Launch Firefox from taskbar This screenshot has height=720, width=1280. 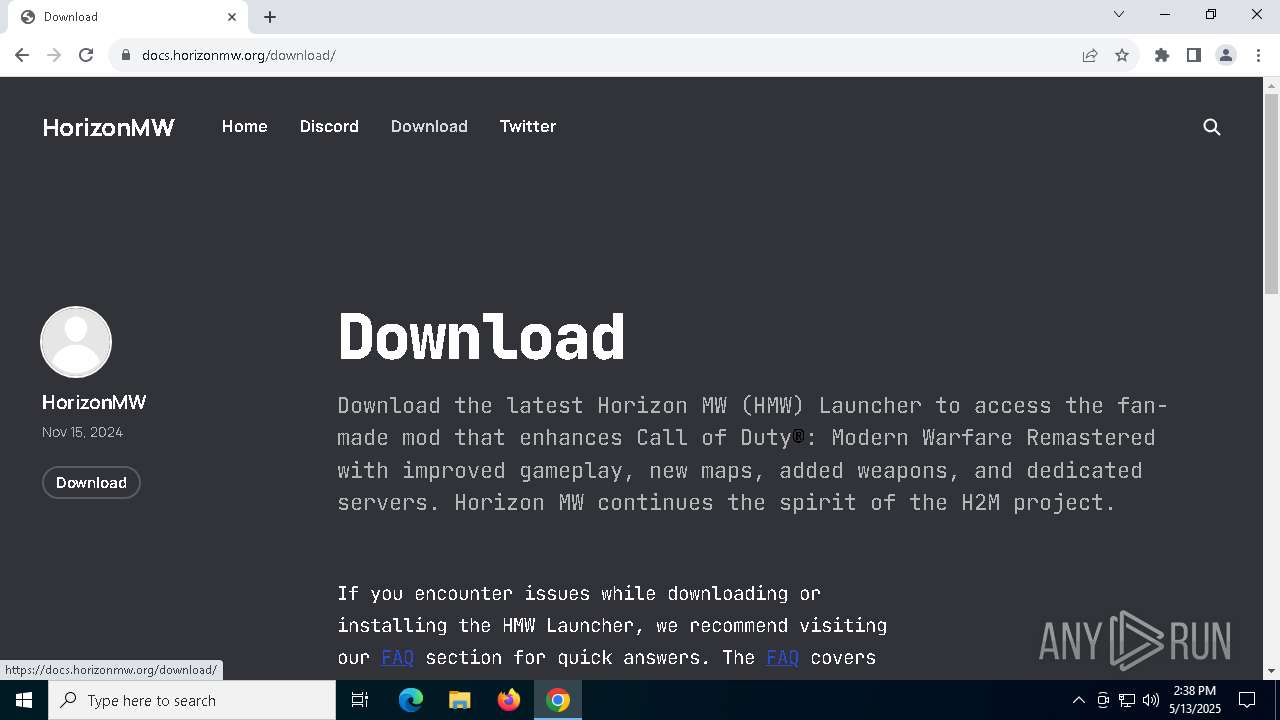tap(509, 700)
